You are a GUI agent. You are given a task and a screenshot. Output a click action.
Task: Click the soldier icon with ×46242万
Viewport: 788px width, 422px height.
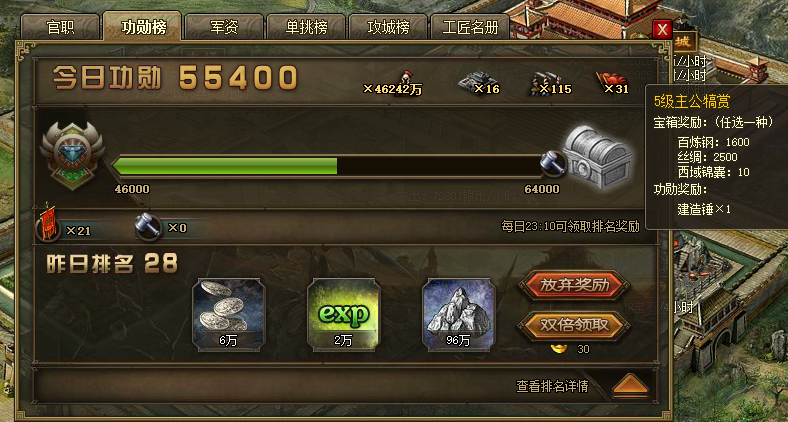[406, 79]
